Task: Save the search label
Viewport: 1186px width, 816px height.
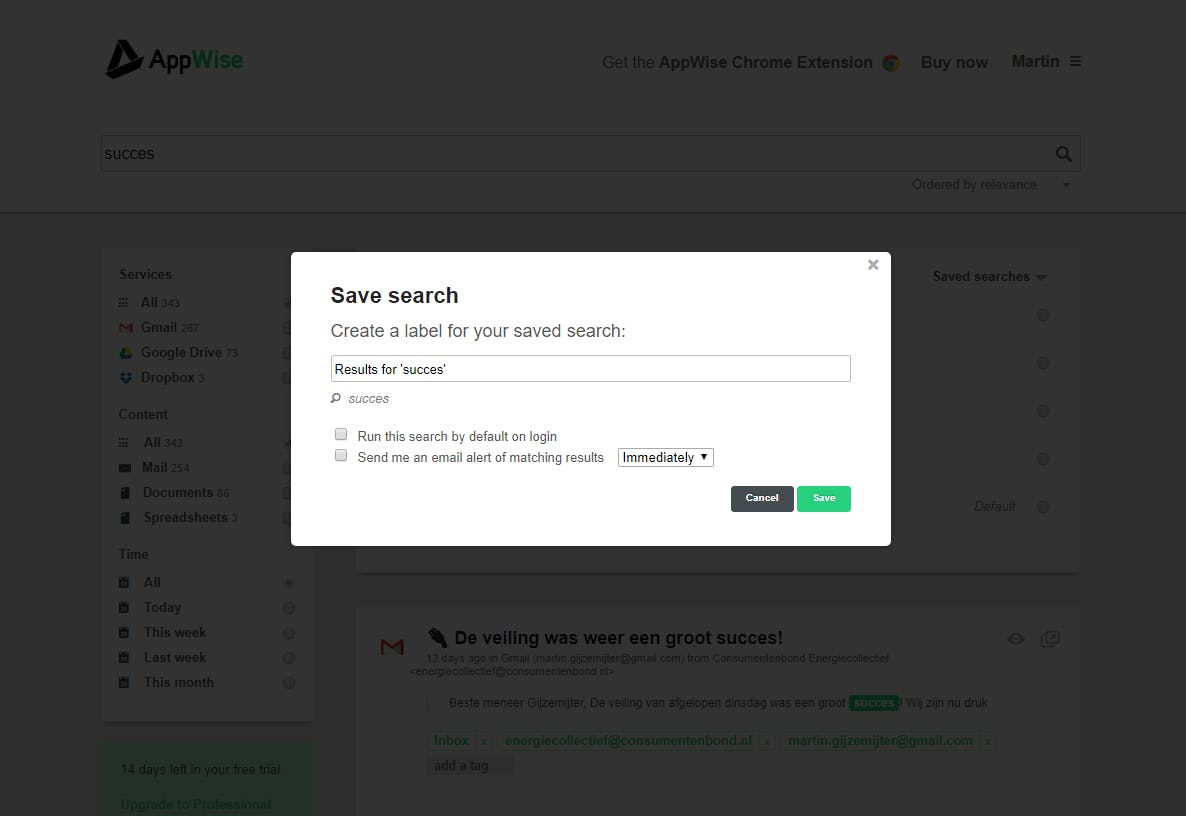Action: pyautogui.click(x=824, y=498)
